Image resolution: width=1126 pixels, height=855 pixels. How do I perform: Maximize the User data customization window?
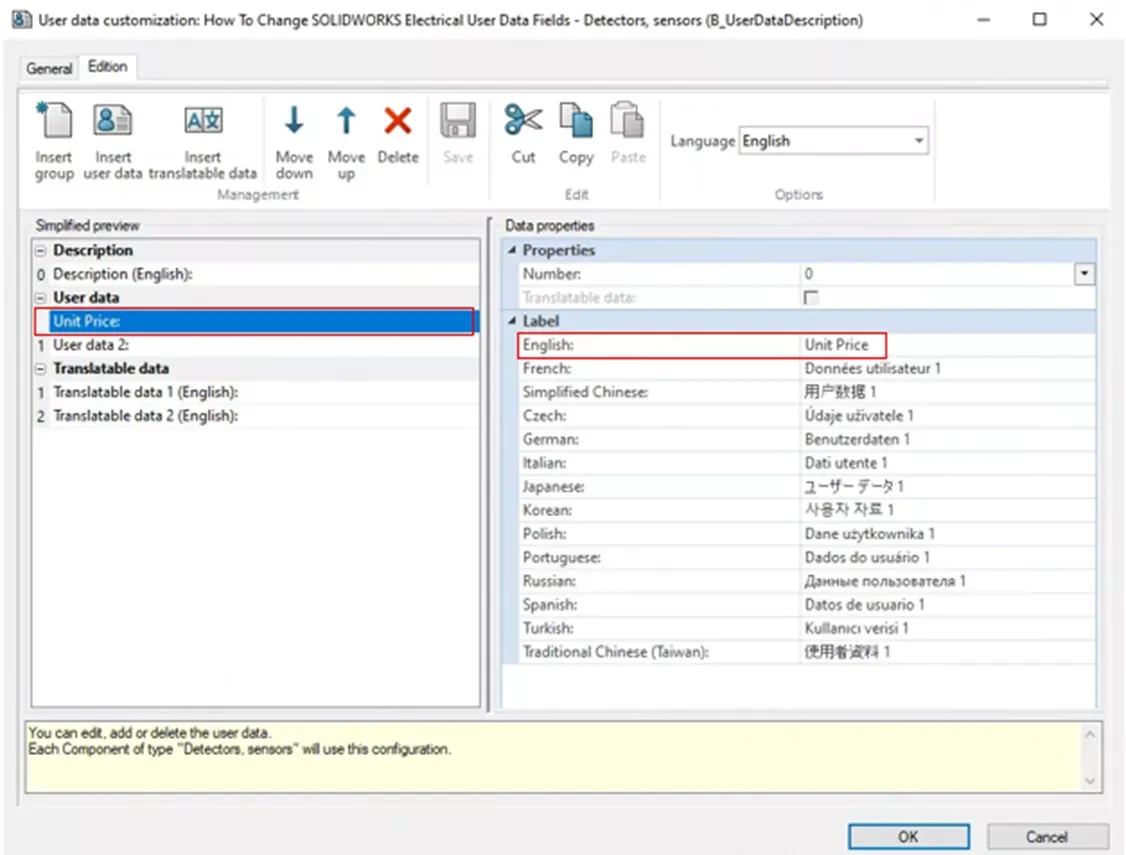1039,19
